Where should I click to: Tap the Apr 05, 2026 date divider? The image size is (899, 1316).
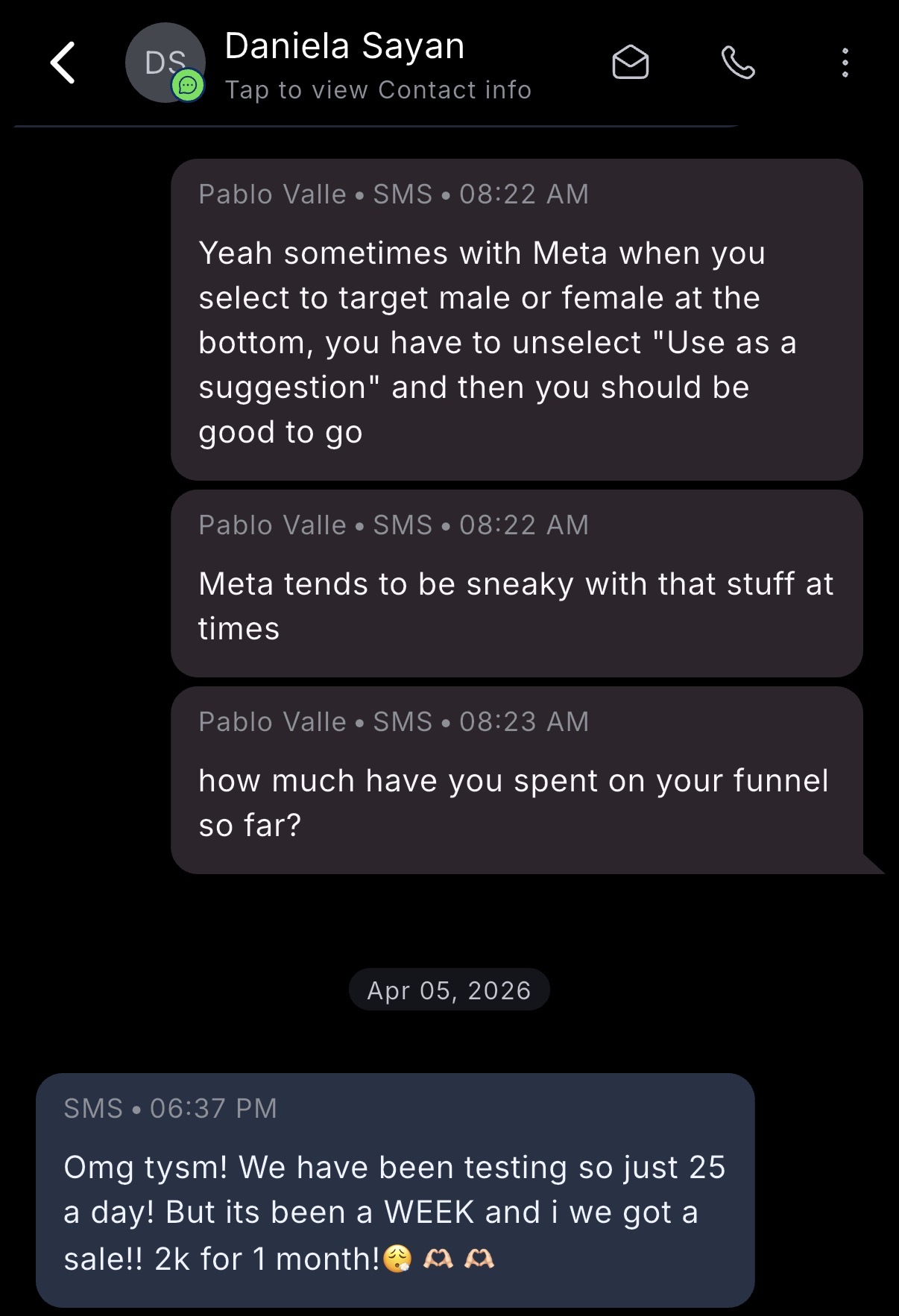(449, 990)
